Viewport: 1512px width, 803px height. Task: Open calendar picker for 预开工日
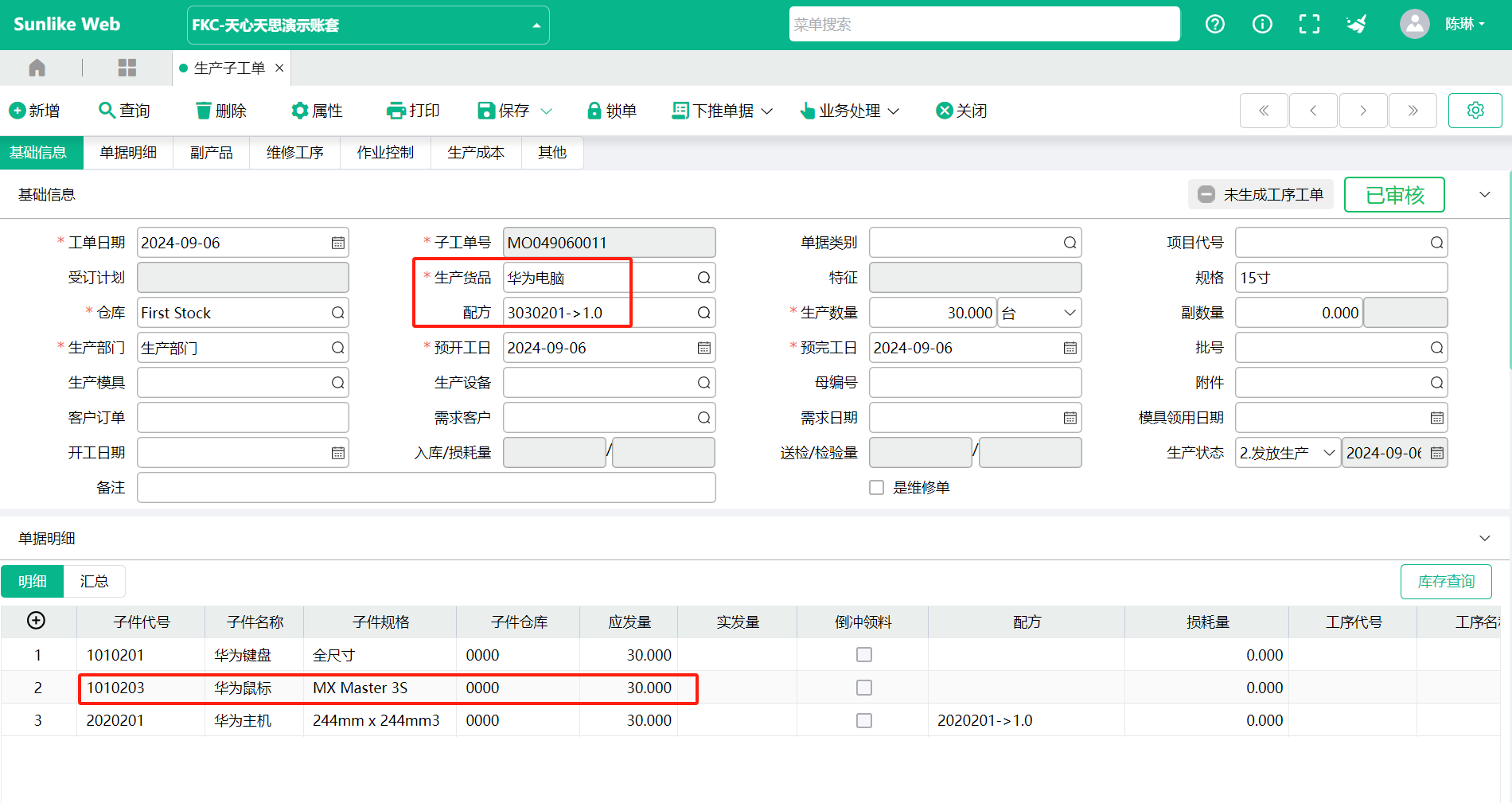point(704,348)
